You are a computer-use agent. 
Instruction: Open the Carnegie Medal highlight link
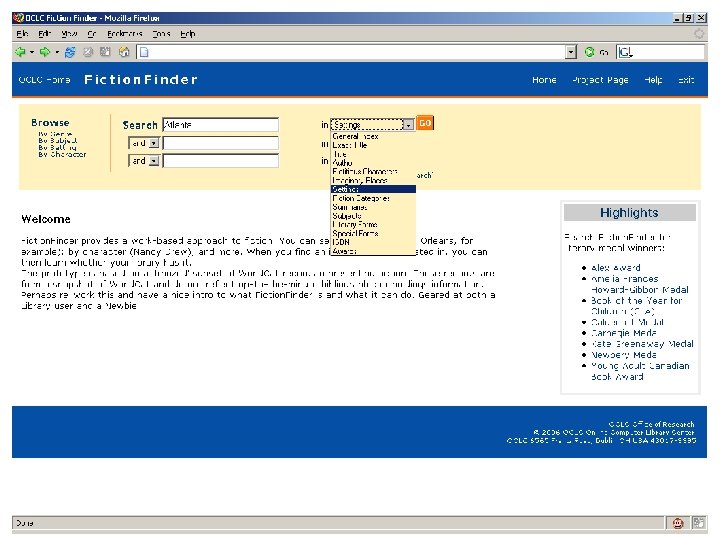pos(624,333)
